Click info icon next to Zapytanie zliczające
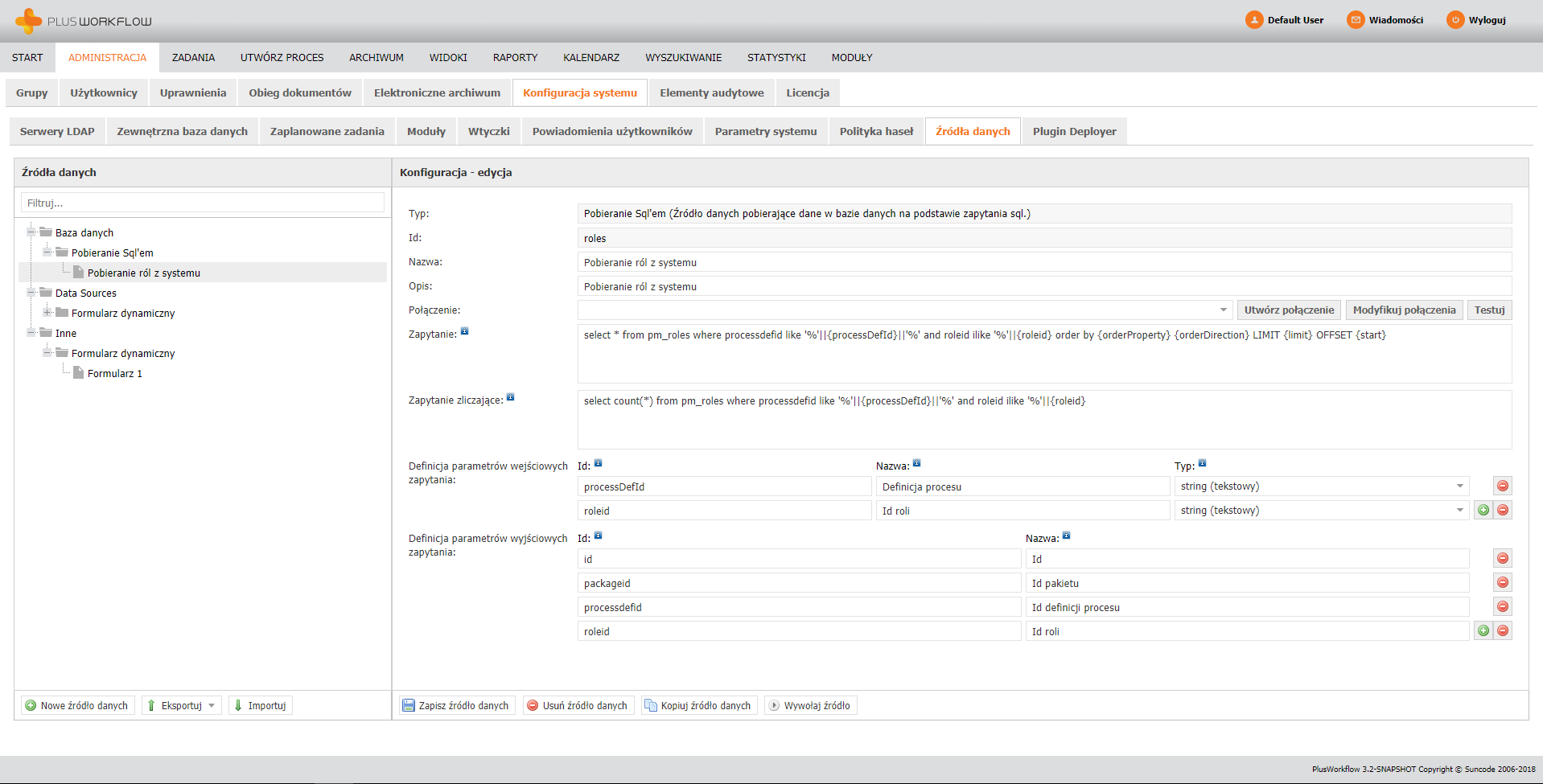This screenshot has height=784, width=1543. (510, 397)
